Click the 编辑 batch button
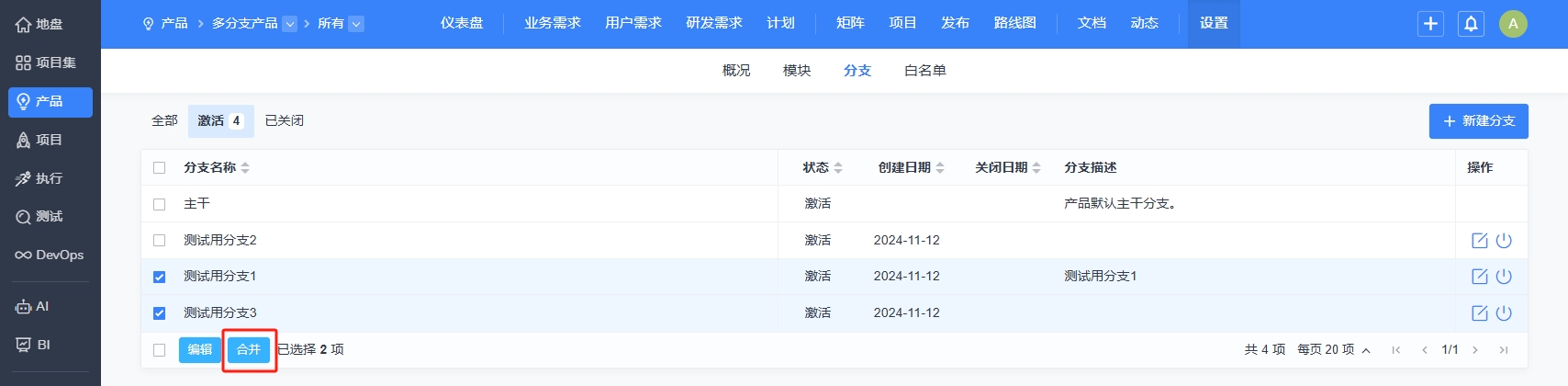 (x=200, y=350)
